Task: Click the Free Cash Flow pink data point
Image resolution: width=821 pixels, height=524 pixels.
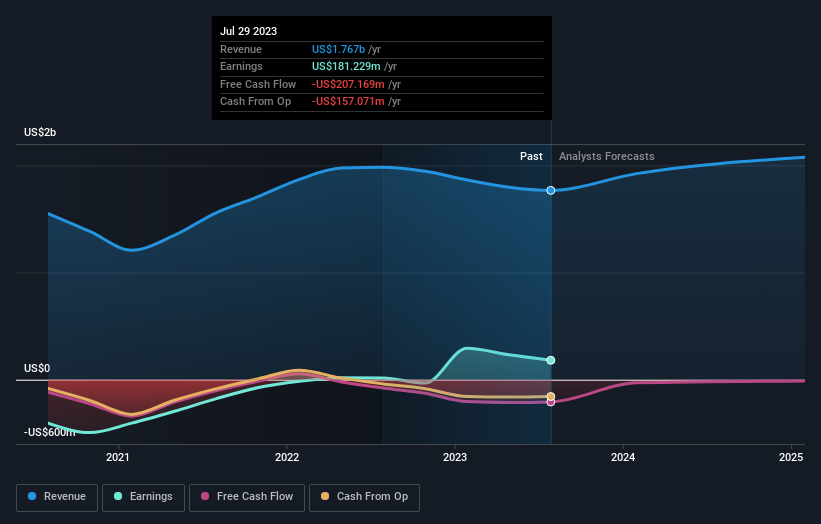Action: coord(551,403)
